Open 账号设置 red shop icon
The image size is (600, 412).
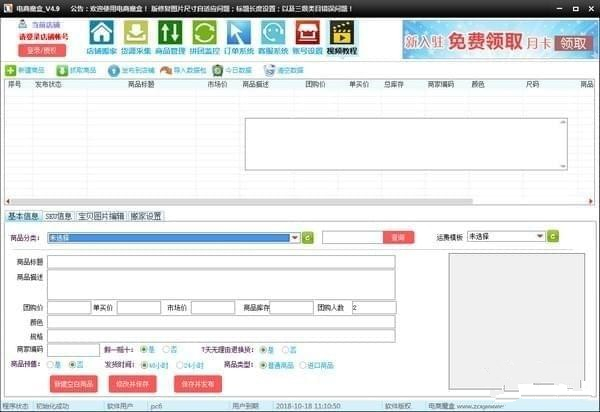click(307, 33)
